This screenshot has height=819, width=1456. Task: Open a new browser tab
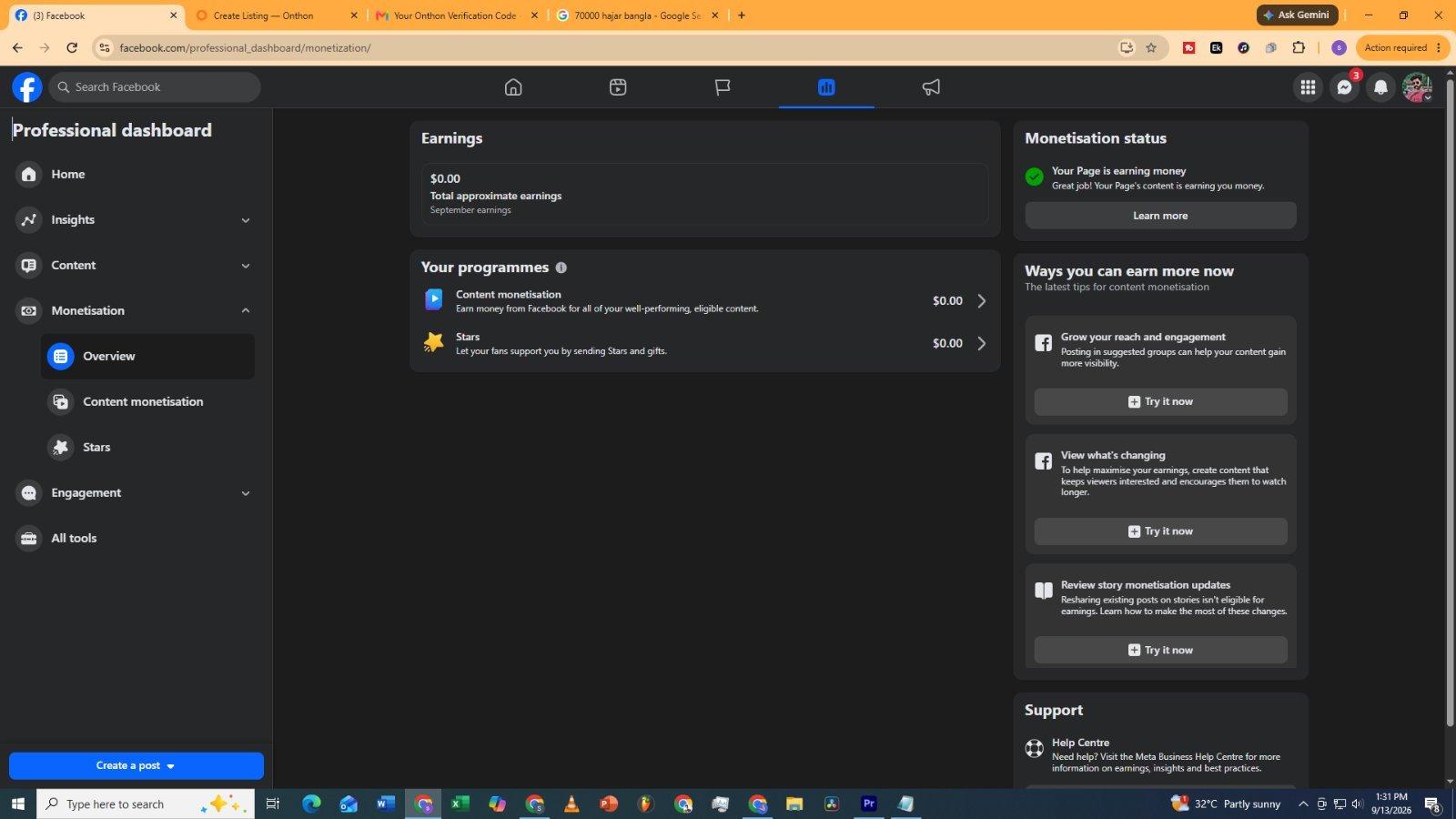742,15
